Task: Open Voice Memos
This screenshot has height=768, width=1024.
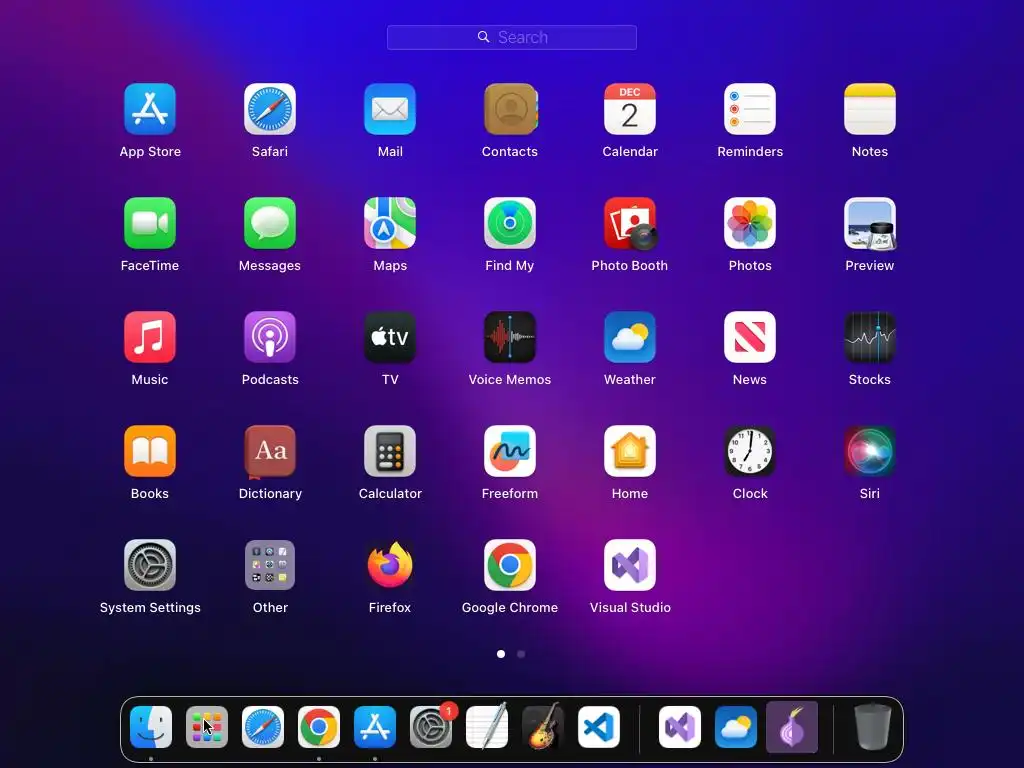Action: pyautogui.click(x=510, y=337)
